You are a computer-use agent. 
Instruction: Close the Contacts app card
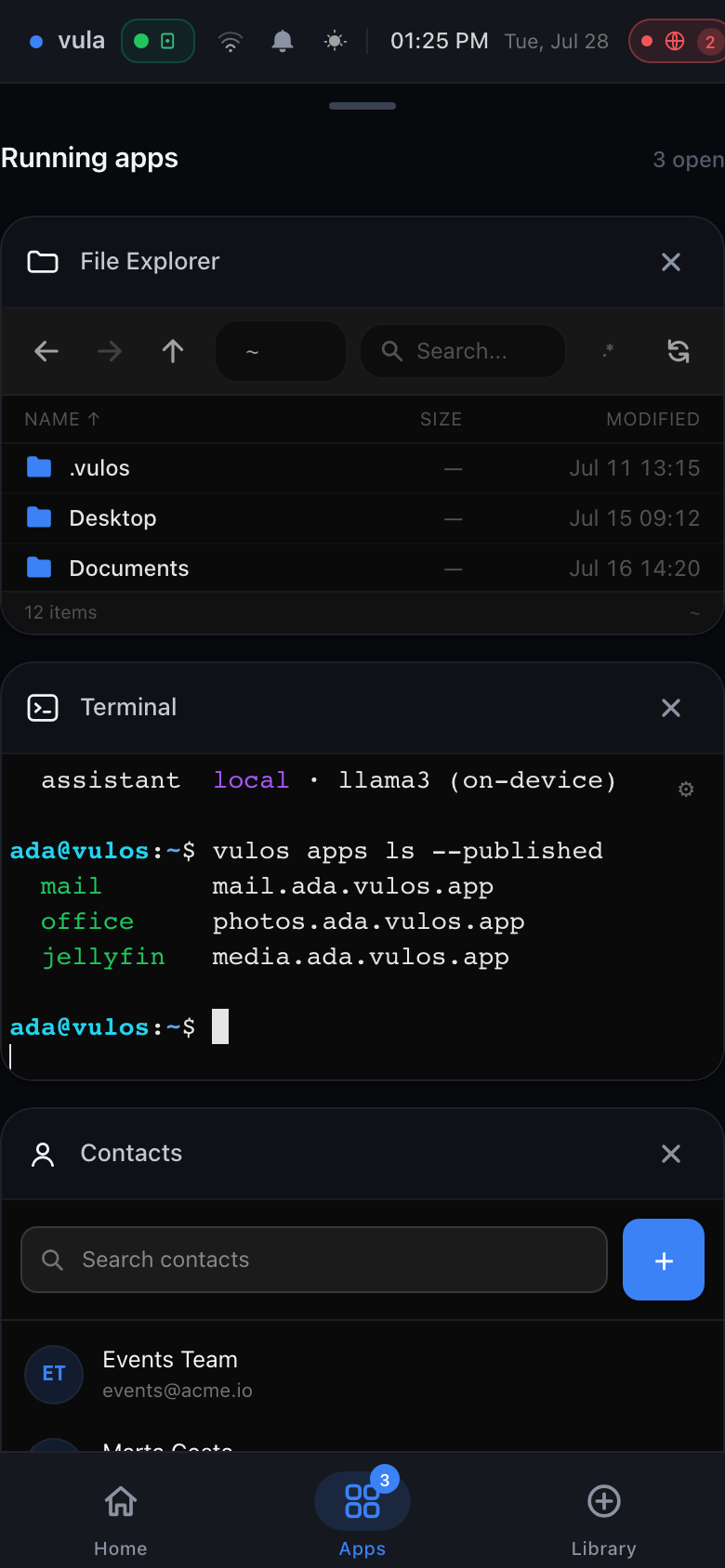[671, 1154]
